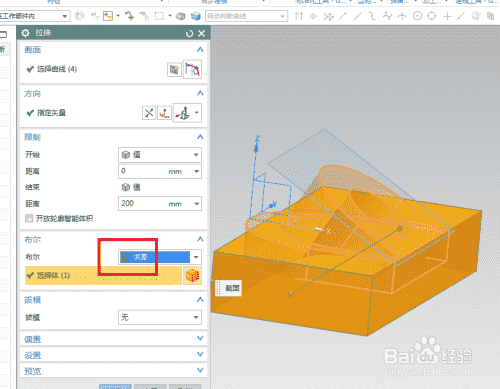This screenshot has height=389, width=500.
Task: Click the 选择体 (1) selection row
Action: 103,275
